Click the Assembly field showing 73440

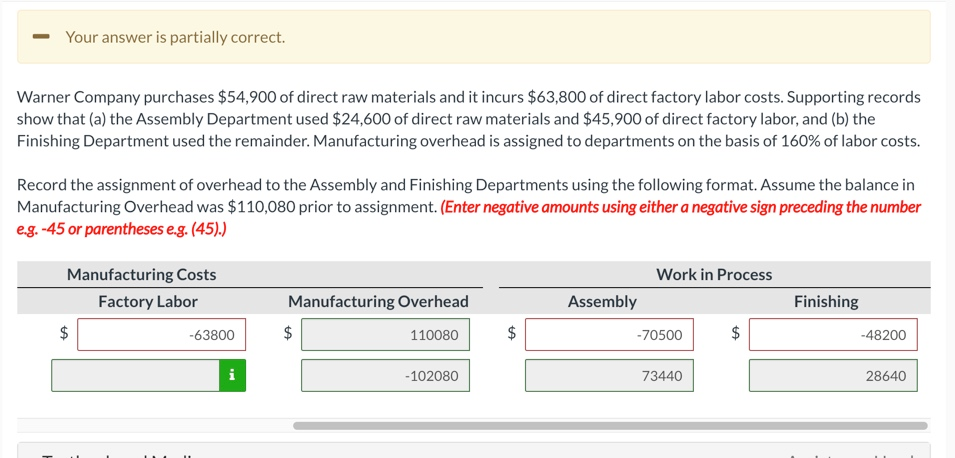coord(609,376)
